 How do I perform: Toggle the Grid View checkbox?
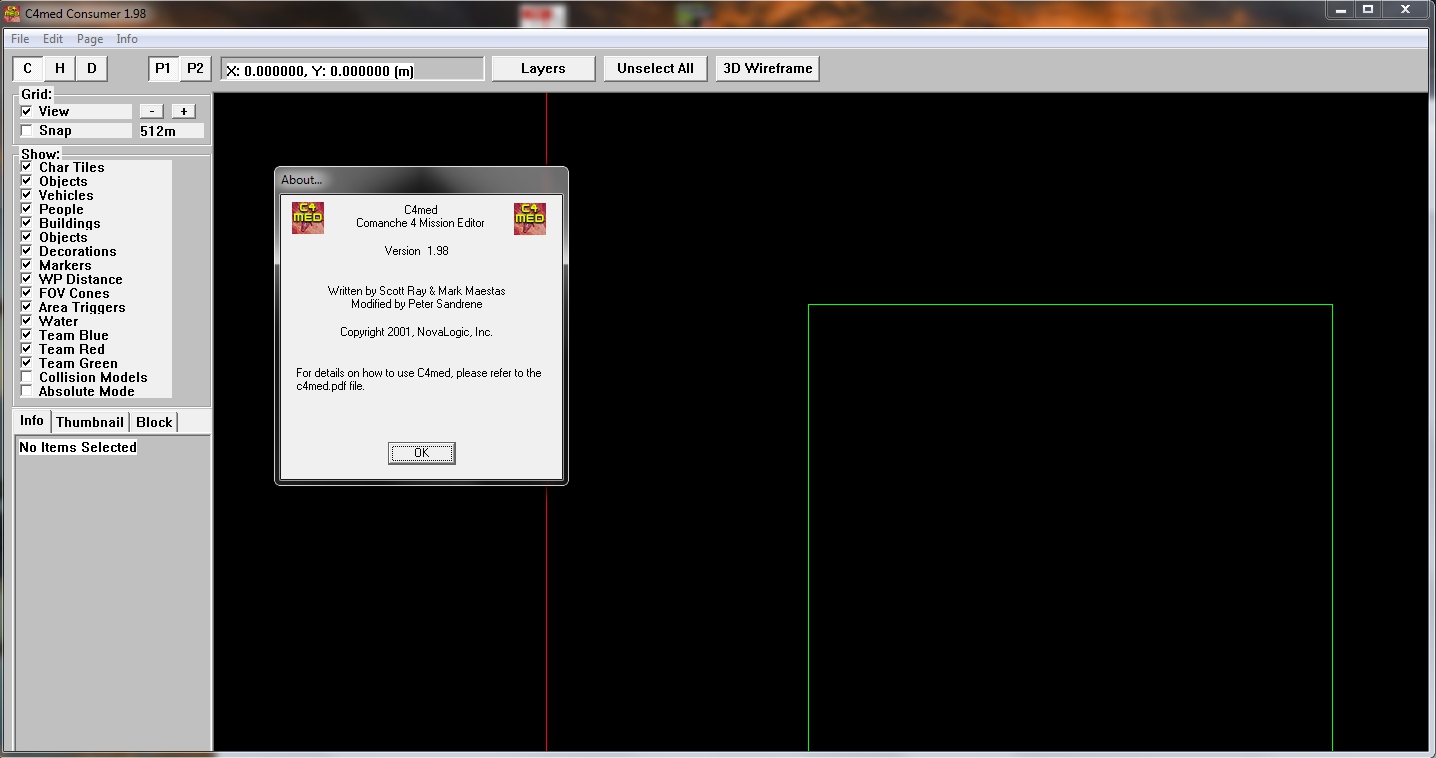point(27,111)
